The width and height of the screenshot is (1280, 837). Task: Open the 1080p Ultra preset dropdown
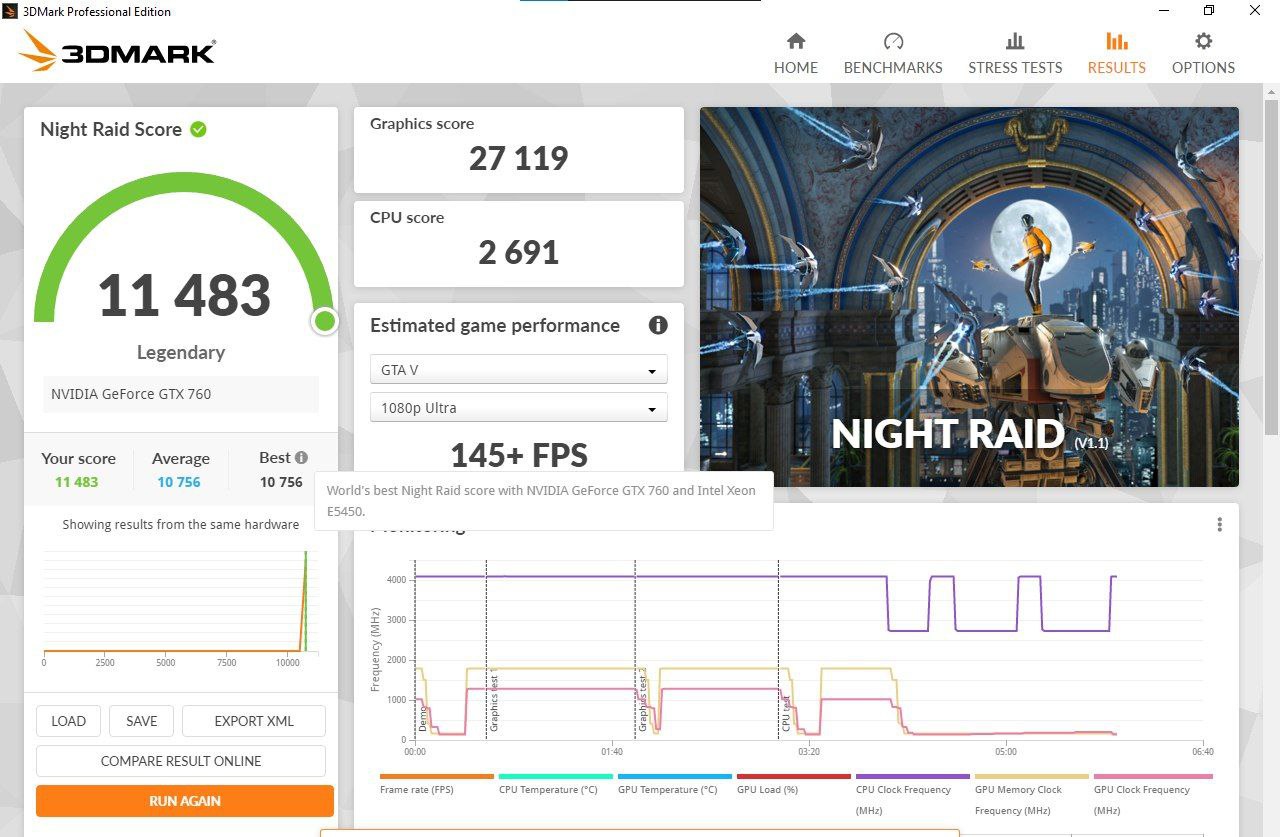click(x=518, y=408)
